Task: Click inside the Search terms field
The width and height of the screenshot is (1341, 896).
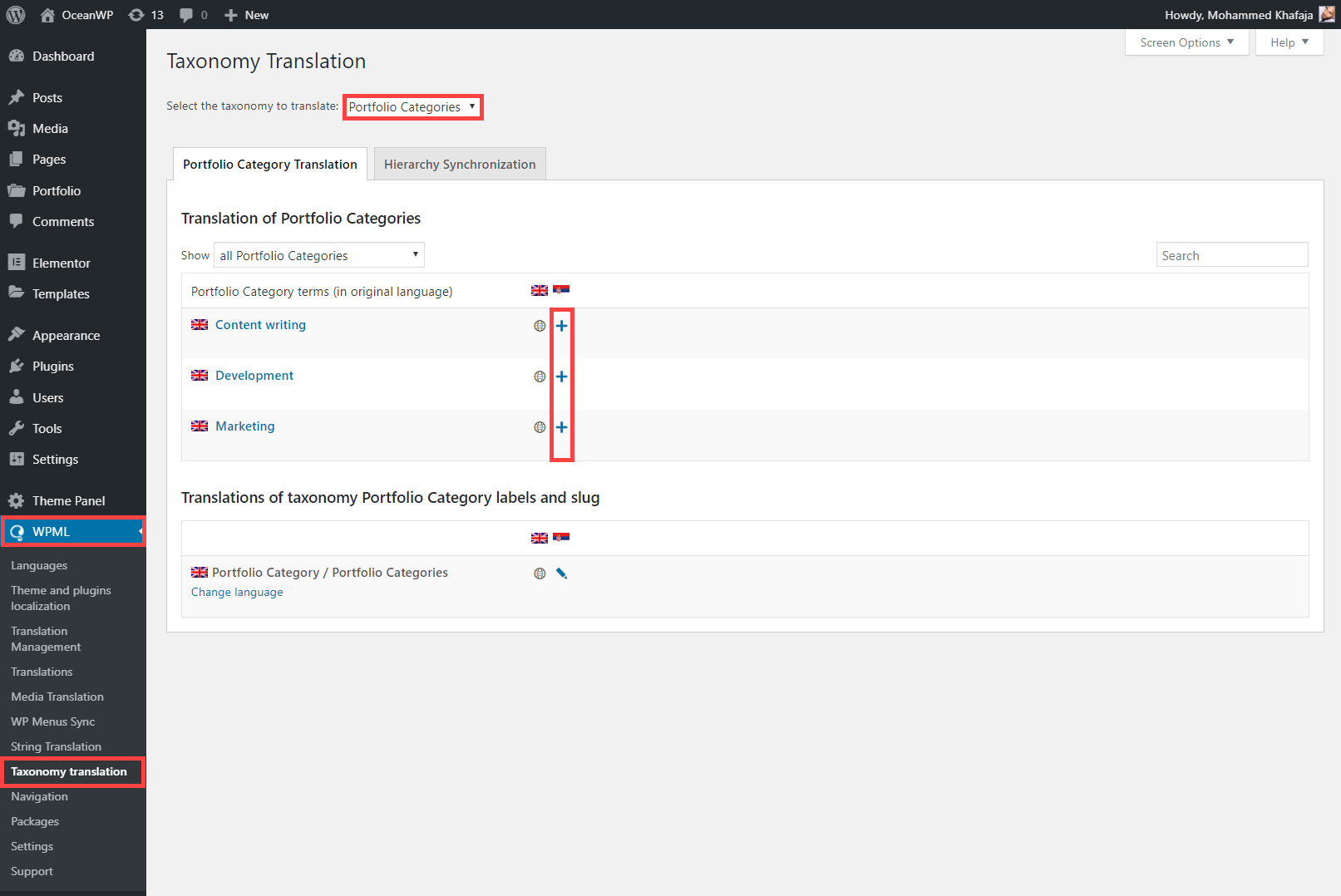Action: 1232,255
